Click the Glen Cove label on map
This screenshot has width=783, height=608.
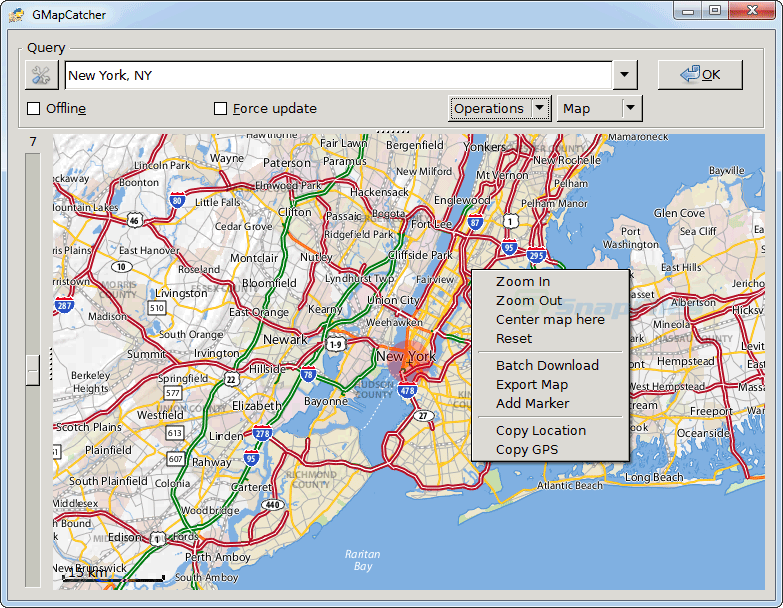(x=679, y=213)
